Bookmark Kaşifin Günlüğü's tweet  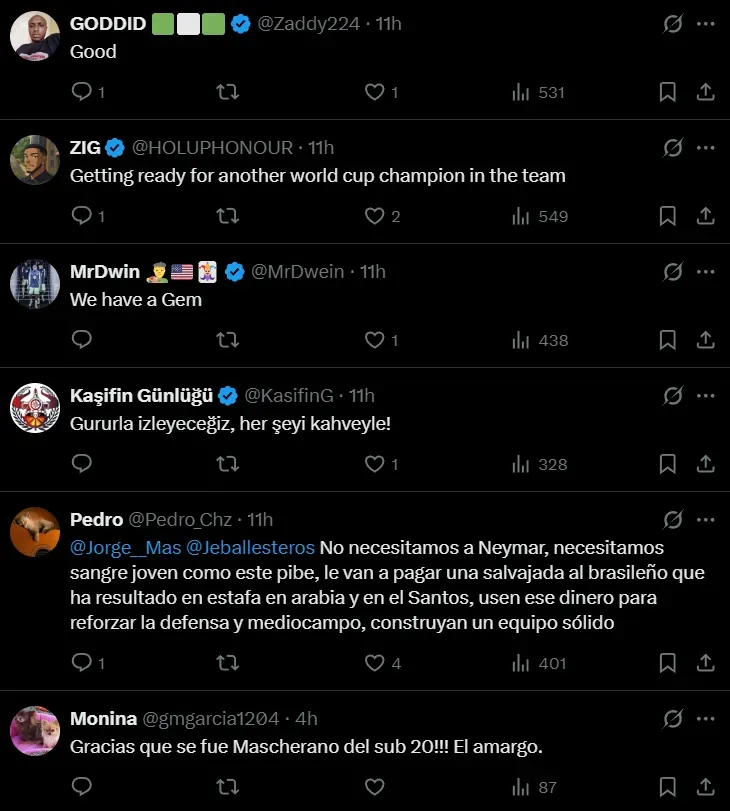click(667, 464)
